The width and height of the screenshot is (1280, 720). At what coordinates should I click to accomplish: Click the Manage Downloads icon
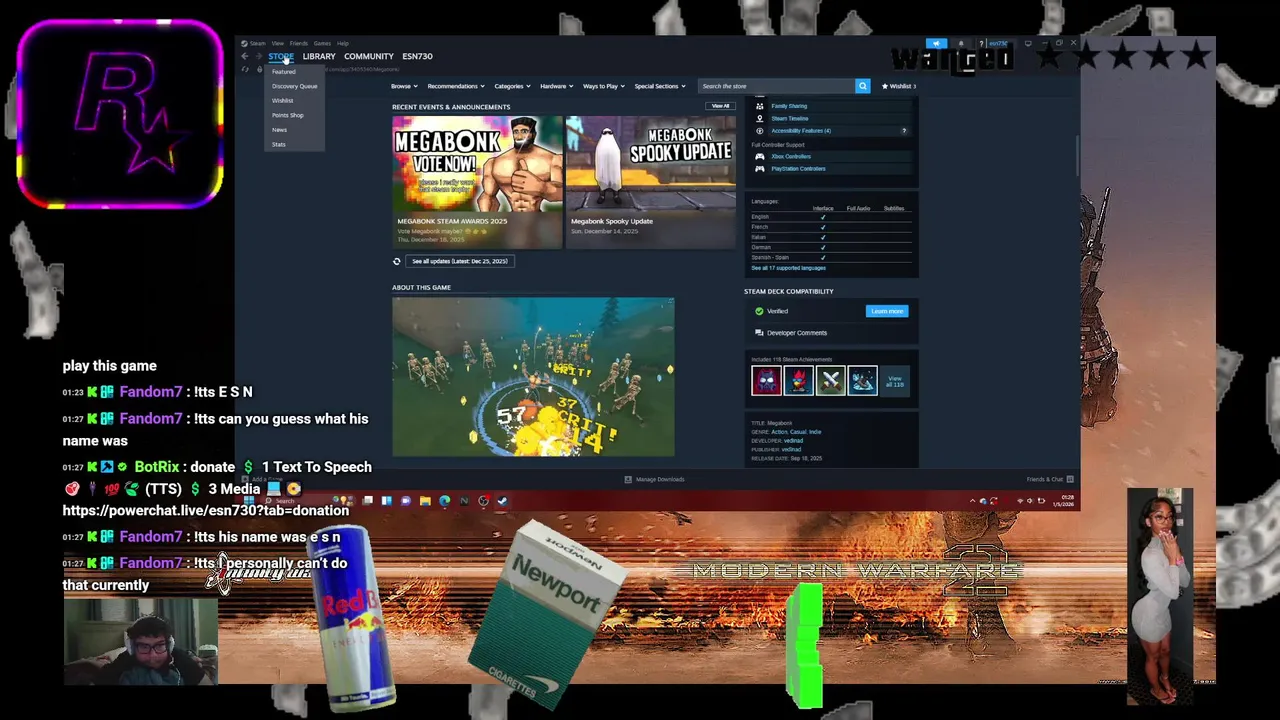628,479
